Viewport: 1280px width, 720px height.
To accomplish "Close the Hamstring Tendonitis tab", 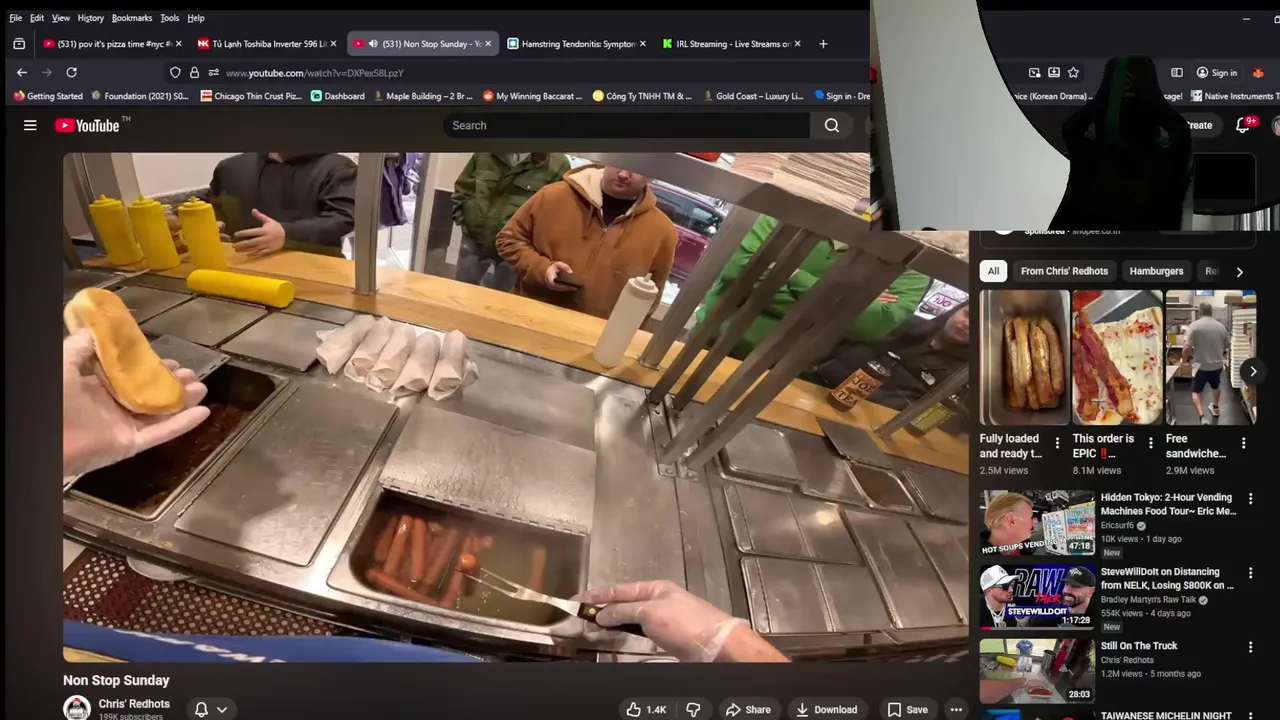I will [642, 44].
